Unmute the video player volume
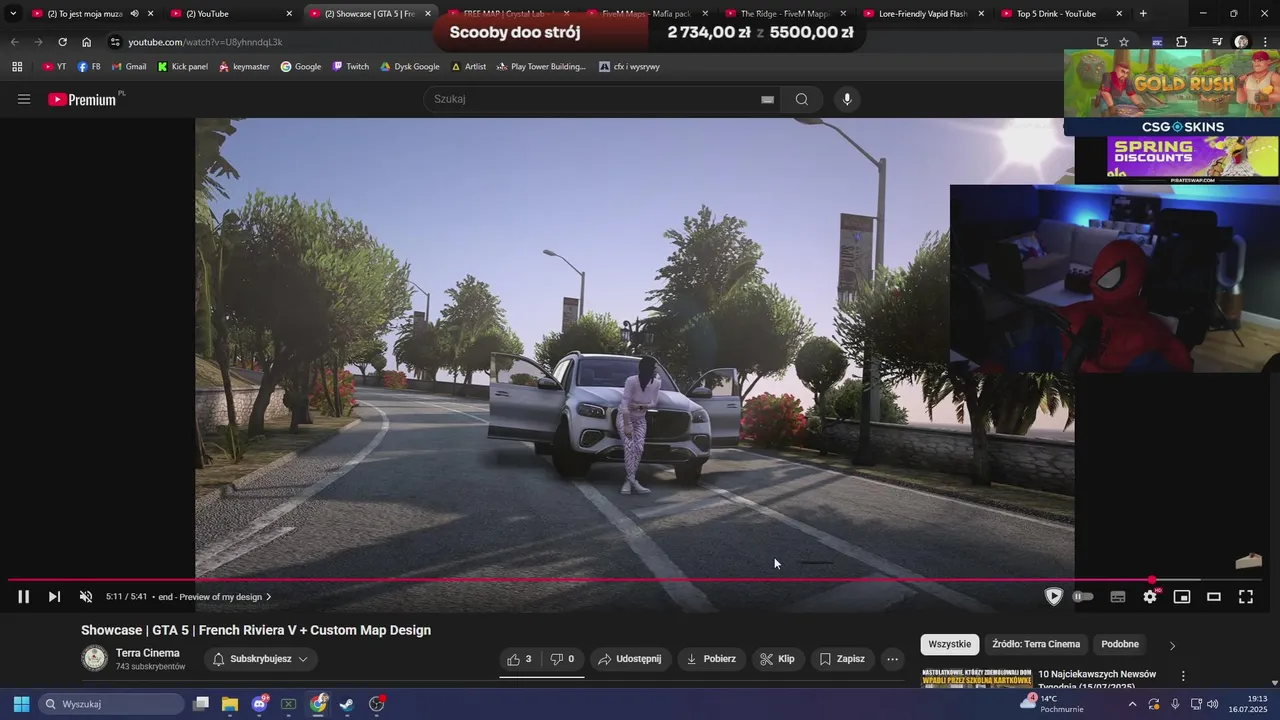The width and height of the screenshot is (1280, 720). point(86,597)
